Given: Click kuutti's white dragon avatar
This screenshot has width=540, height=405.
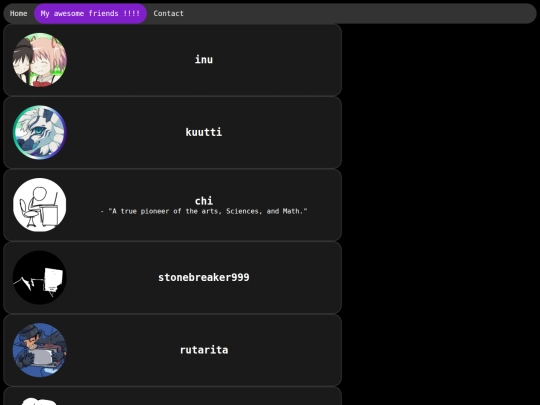Looking at the screenshot, I should pyautogui.click(x=40, y=132).
